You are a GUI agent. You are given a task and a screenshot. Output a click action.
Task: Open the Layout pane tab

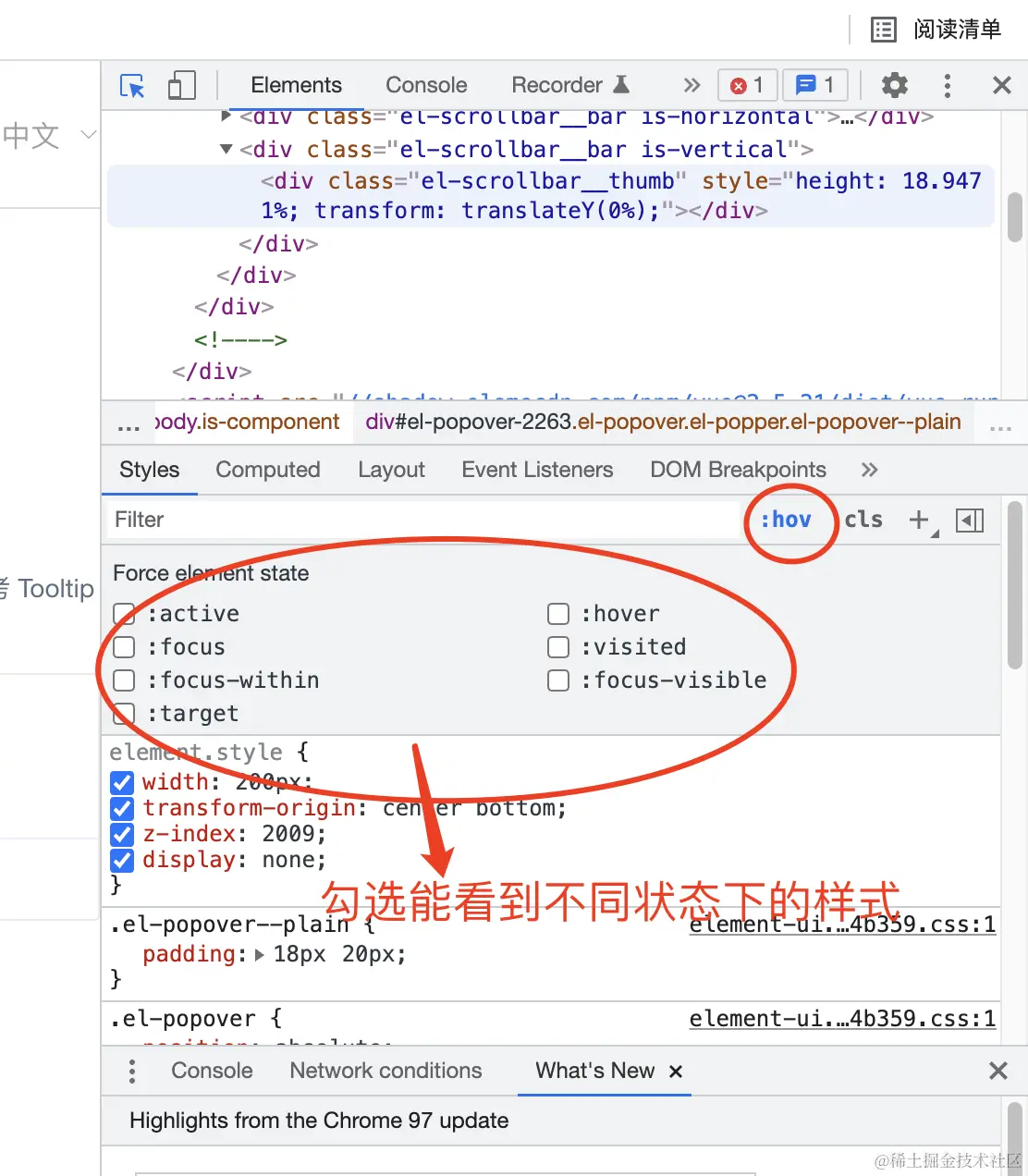(x=391, y=470)
